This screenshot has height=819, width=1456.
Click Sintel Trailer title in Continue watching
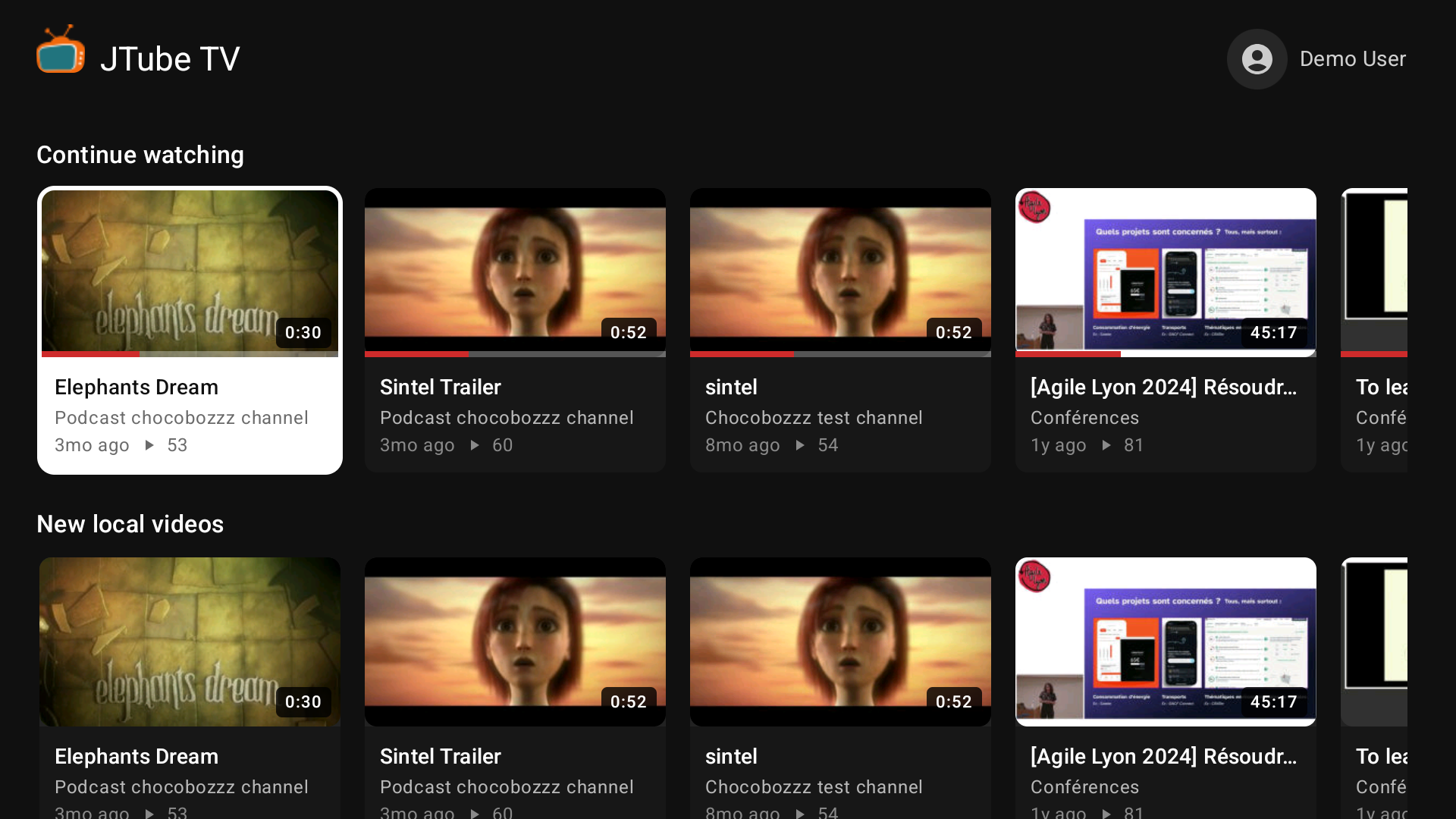click(x=441, y=388)
